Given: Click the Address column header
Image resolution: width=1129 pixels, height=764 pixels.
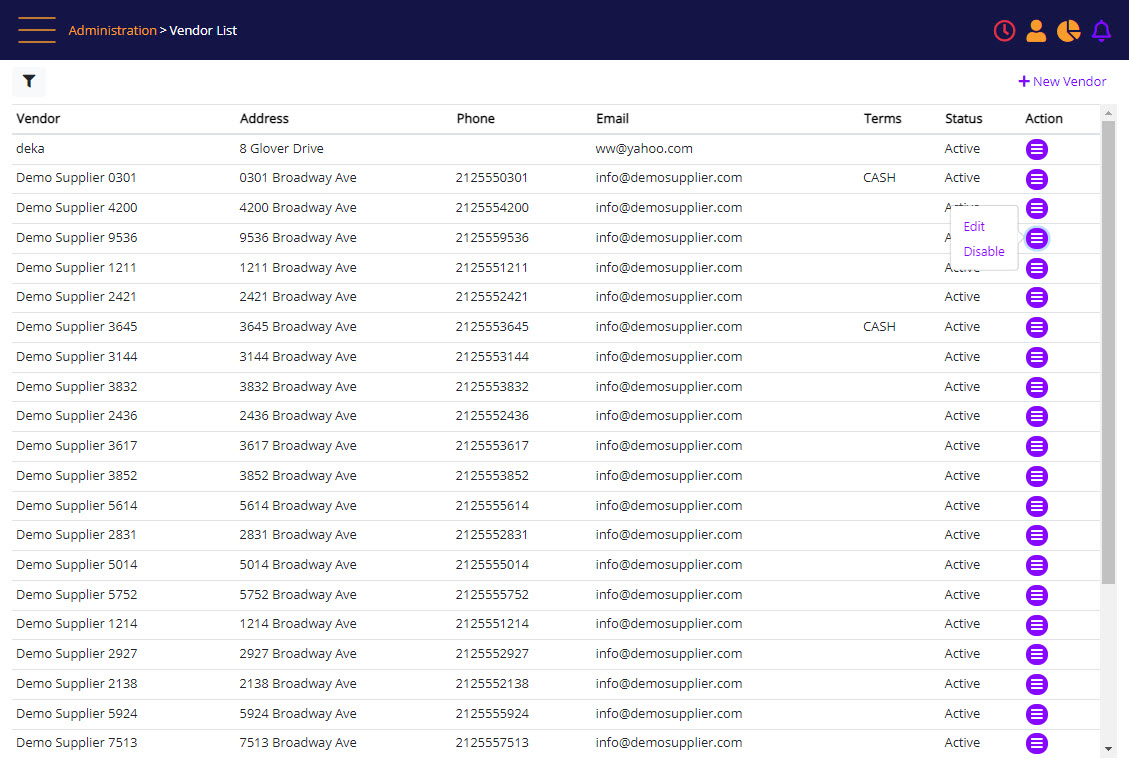Looking at the screenshot, I should point(264,118).
